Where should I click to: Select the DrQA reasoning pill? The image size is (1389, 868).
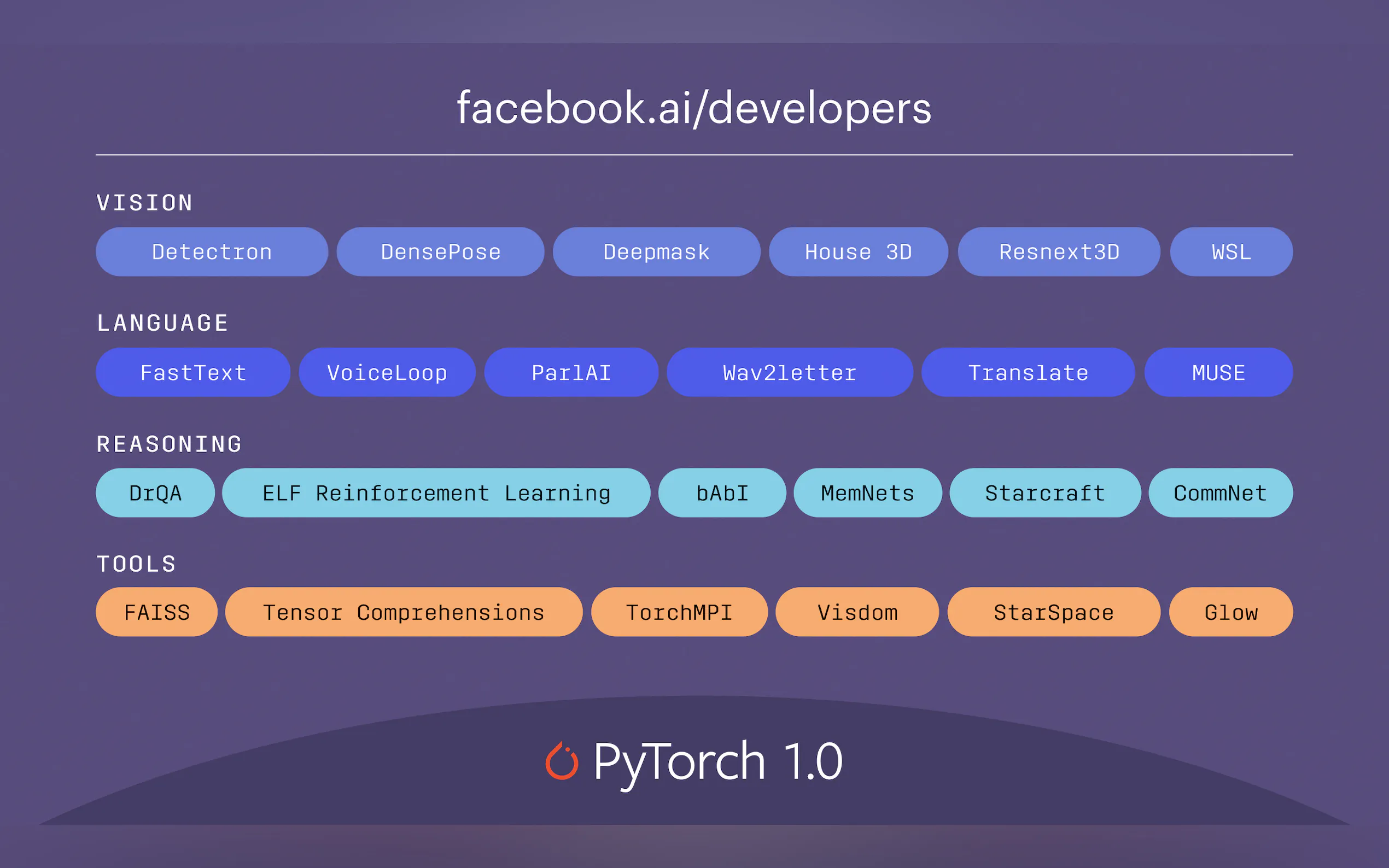tap(155, 492)
